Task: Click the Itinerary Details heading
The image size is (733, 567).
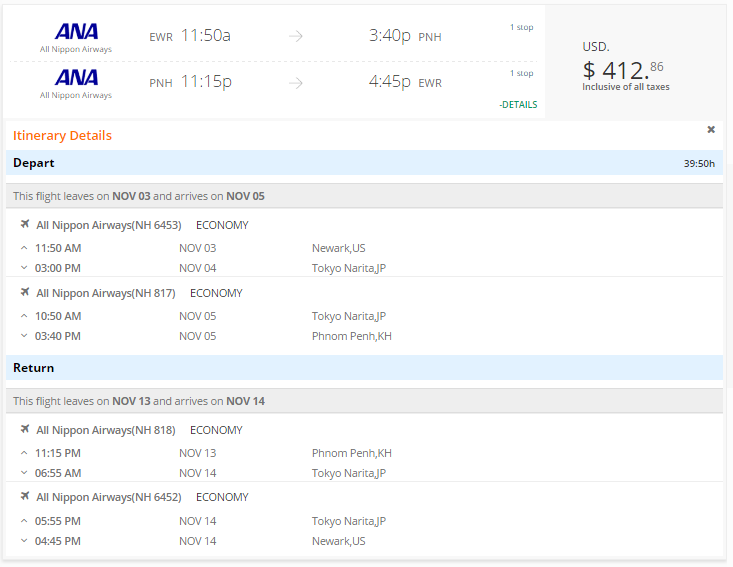Action: (62, 136)
